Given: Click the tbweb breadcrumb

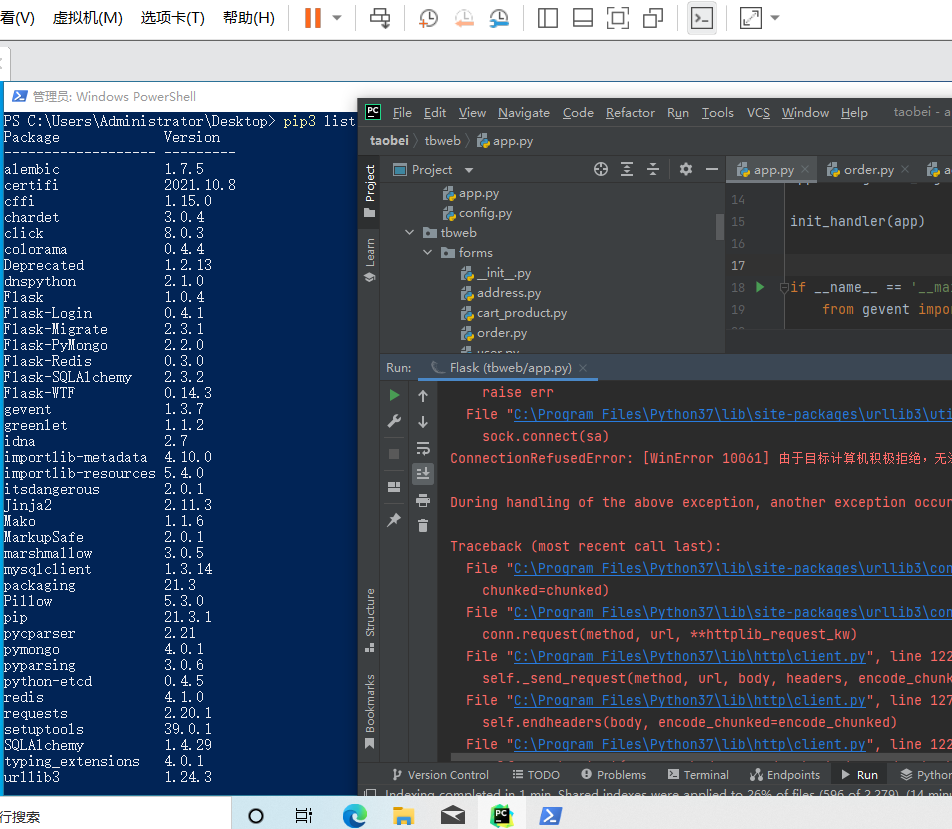Looking at the screenshot, I should click(443, 140).
